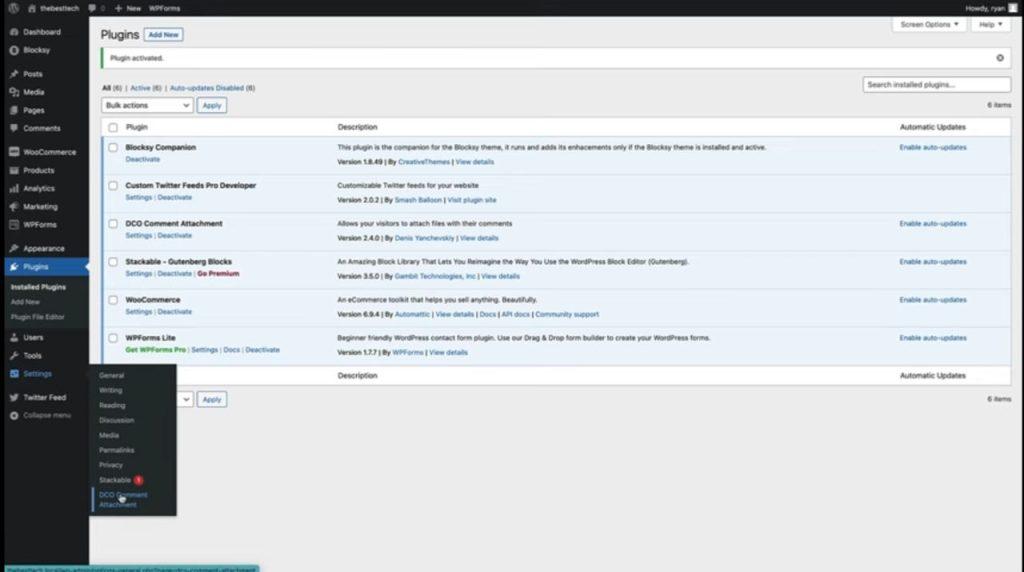Screen dimensions: 1024x572
Task: Open the Tools wrench icon
Action: pos(14,356)
